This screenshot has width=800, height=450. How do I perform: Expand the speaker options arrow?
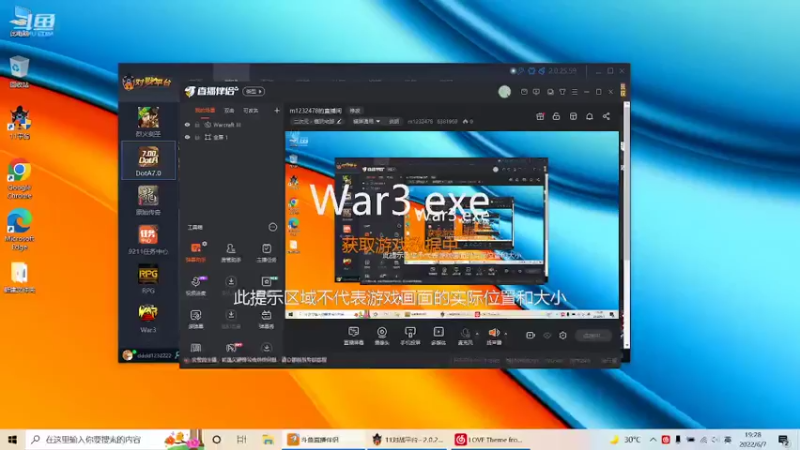pos(506,334)
